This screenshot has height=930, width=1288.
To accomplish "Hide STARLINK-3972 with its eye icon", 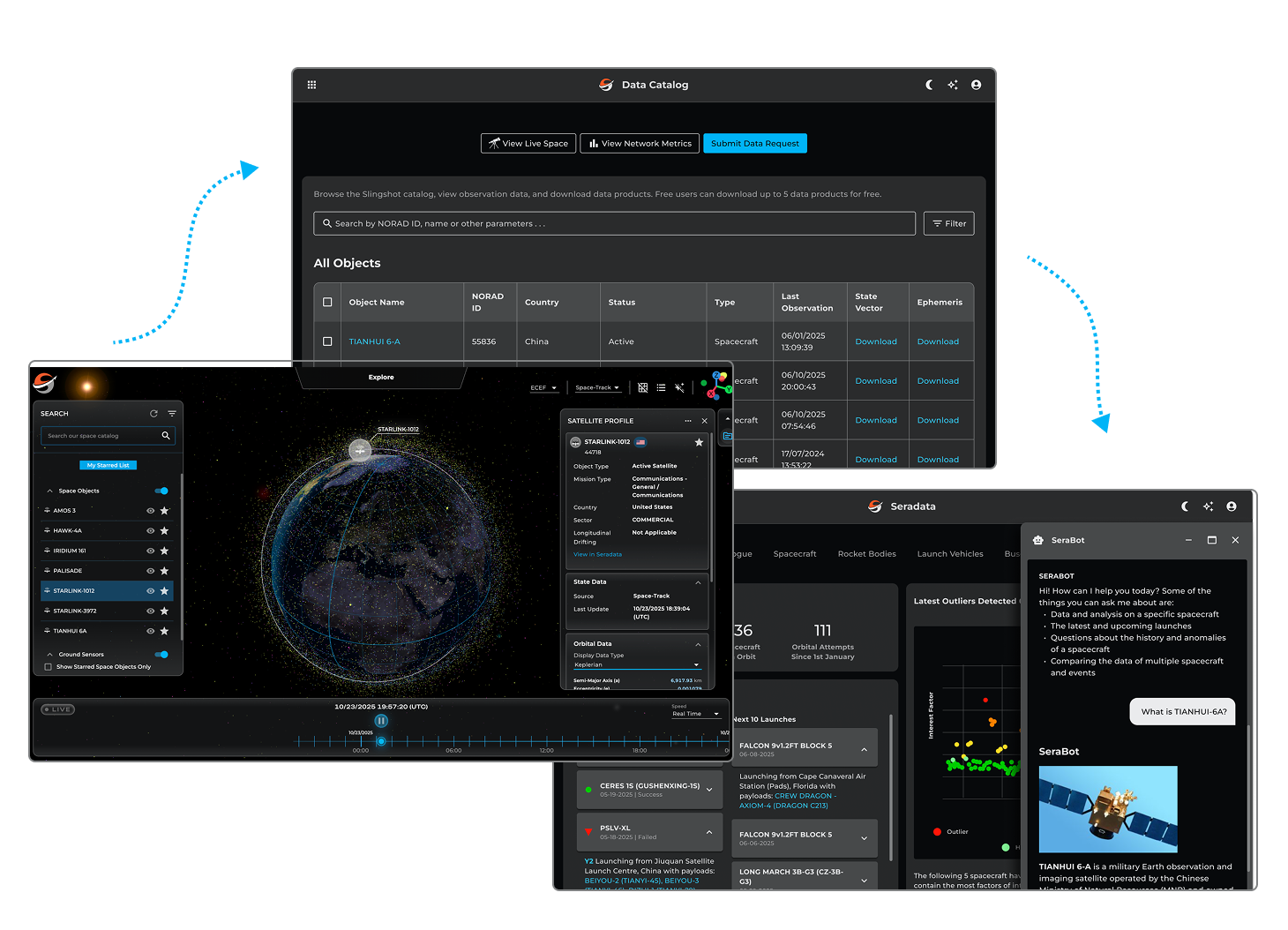I will [x=150, y=611].
